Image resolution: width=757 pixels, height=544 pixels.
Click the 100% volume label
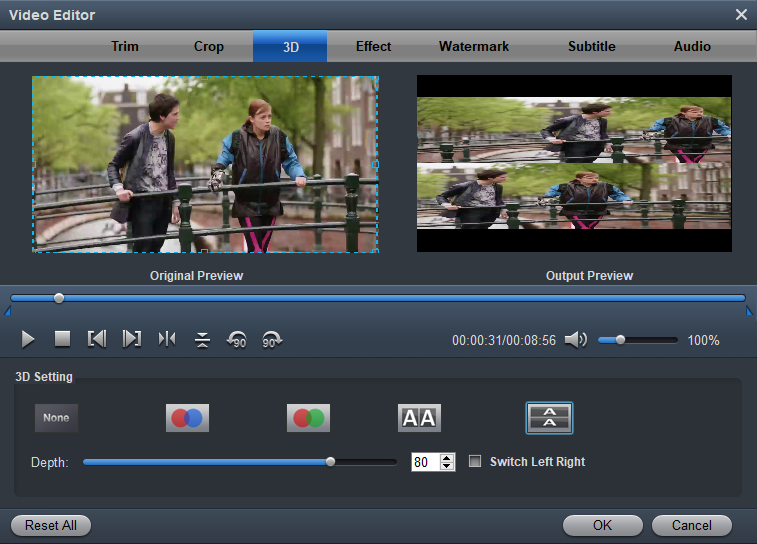(x=703, y=340)
